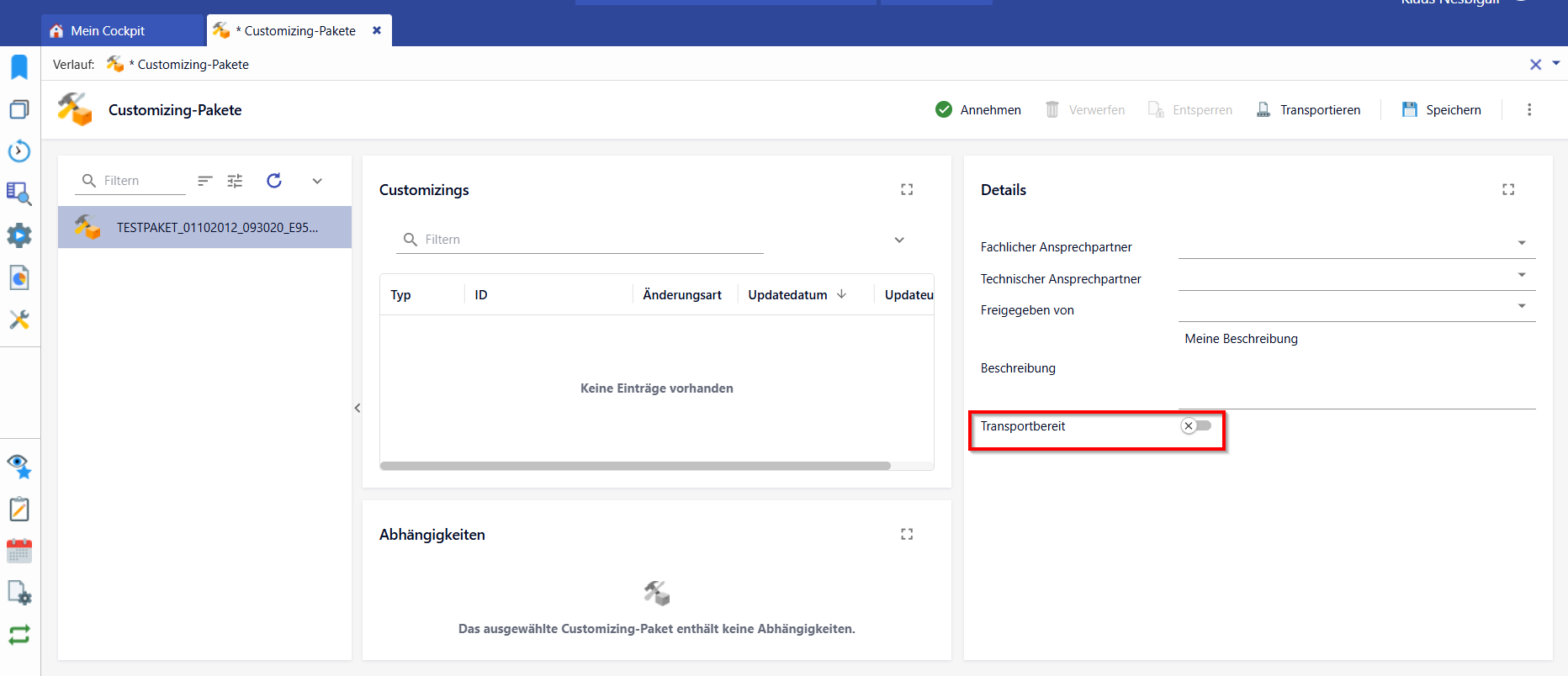Viewport: 1568px width, 676px height.
Task: Open the Technischer Ansprechpartner dropdown
Action: click(1522, 275)
